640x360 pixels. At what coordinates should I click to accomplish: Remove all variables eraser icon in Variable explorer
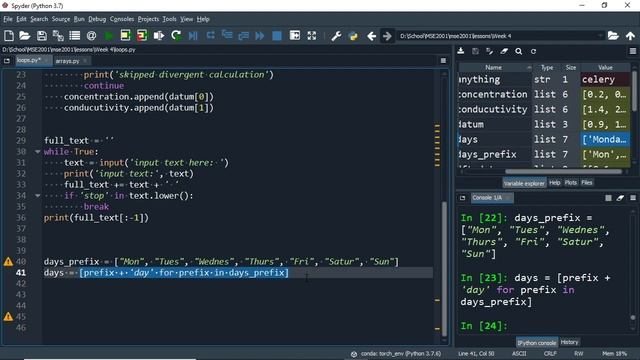tap(504, 51)
